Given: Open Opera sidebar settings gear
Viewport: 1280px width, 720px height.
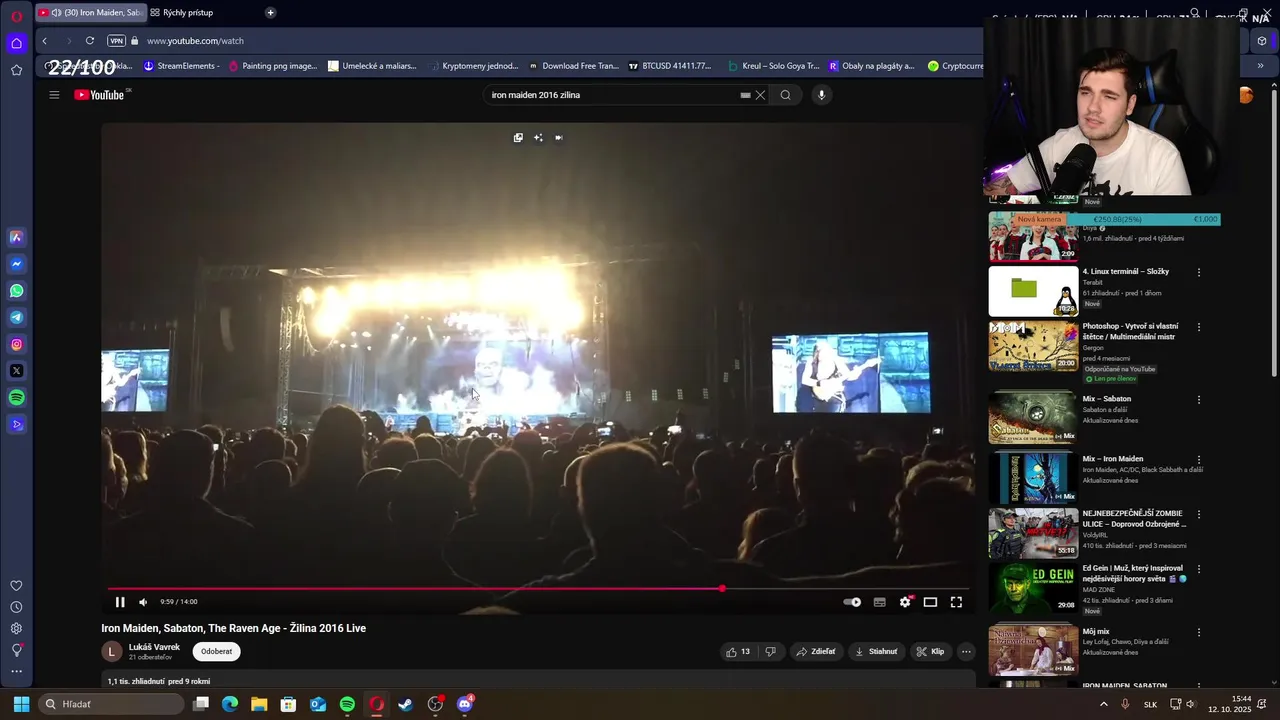Looking at the screenshot, I should pyautogui.click(x=16, y=628).
